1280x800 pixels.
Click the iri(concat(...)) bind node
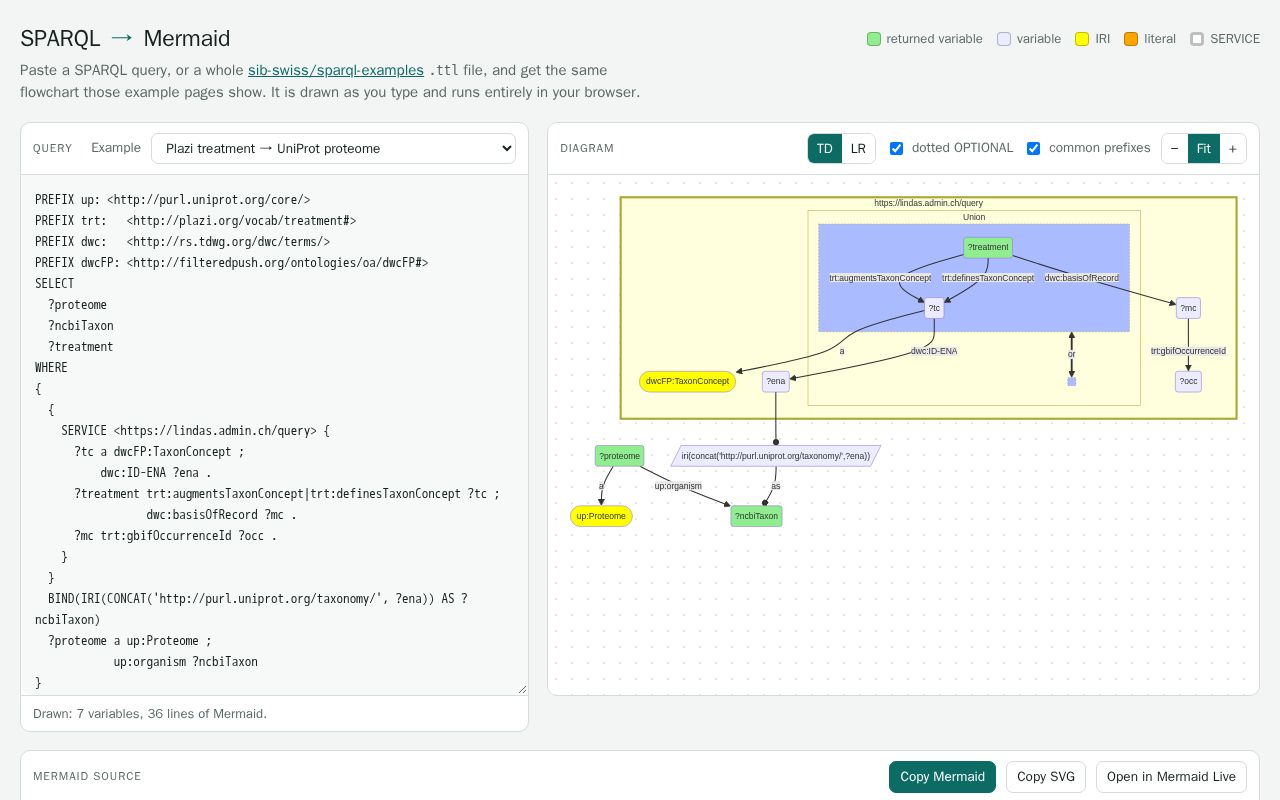click(776, 456)
